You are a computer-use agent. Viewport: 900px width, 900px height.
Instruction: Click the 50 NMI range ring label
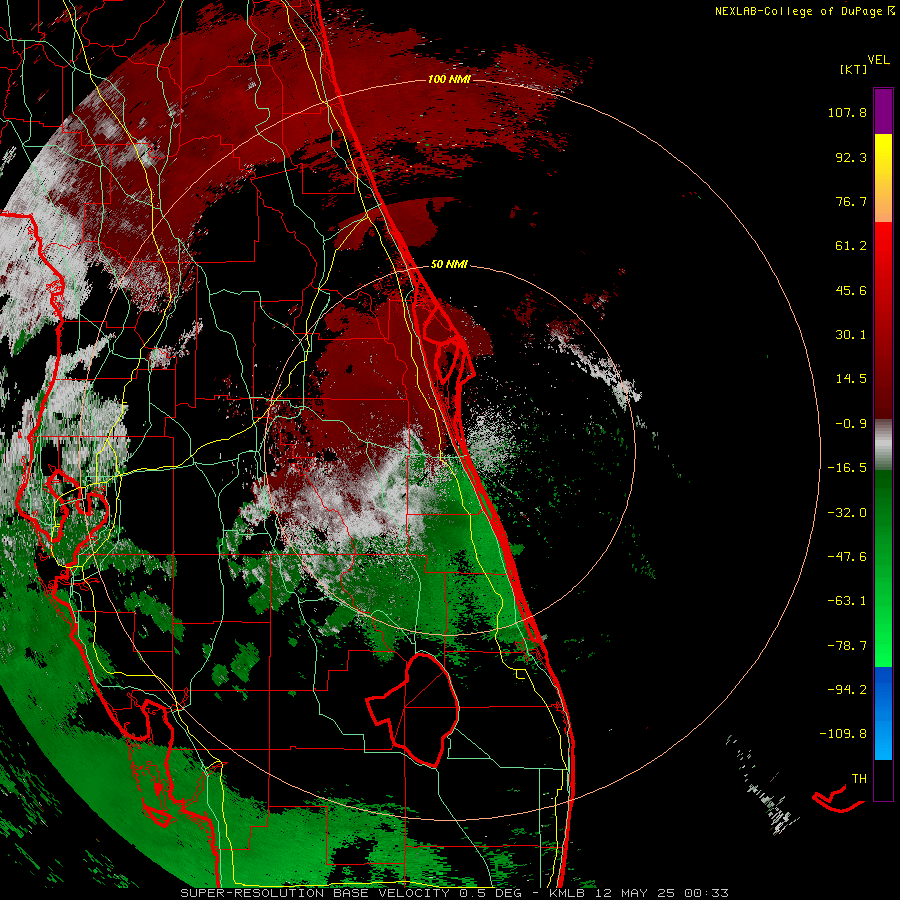tap(449, 265)
